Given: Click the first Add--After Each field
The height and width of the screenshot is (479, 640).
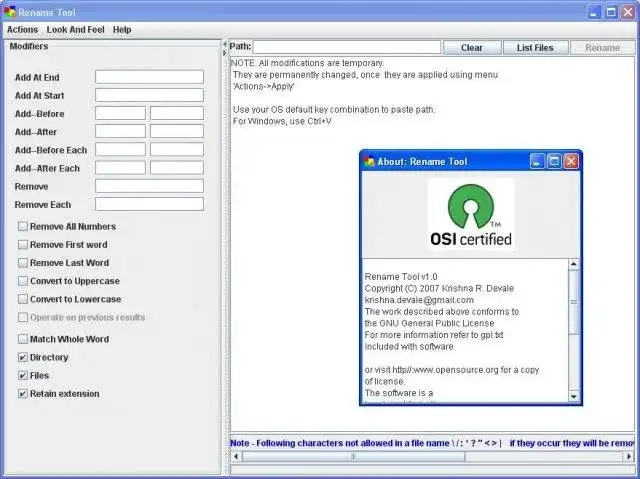Looking at the screenshot, I should point(120,168).
